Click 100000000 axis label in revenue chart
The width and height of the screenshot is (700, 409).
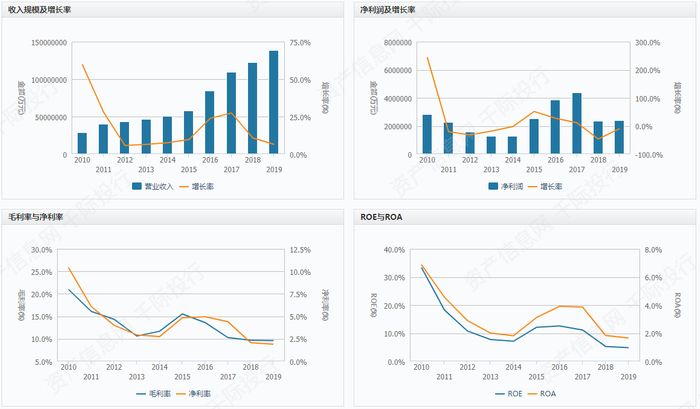49,80
